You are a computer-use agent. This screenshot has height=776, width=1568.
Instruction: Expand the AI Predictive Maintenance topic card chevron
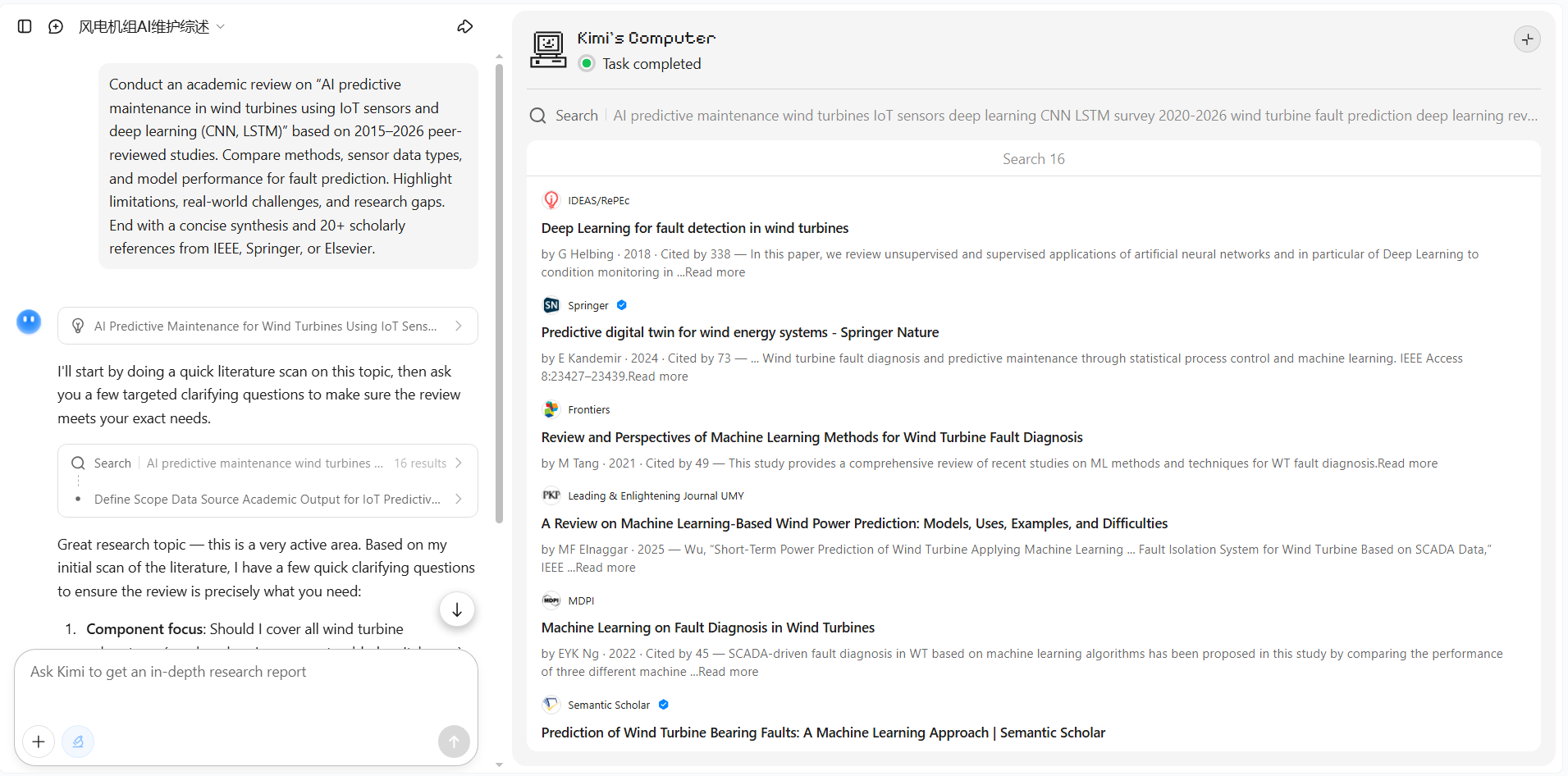[459, 326]
